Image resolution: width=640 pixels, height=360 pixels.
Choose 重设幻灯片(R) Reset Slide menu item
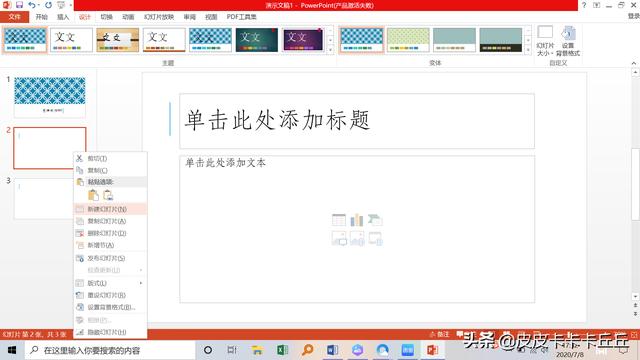coord(110,295)
